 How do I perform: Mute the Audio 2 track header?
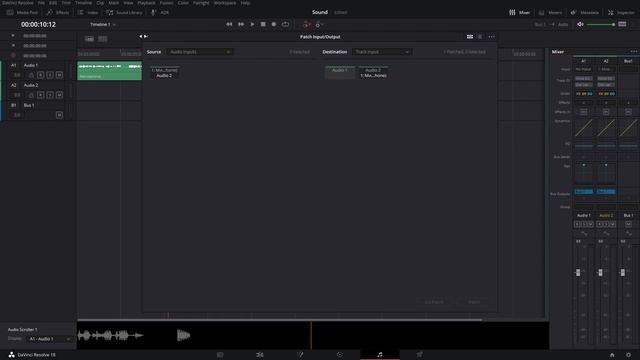tap(59, 95)
